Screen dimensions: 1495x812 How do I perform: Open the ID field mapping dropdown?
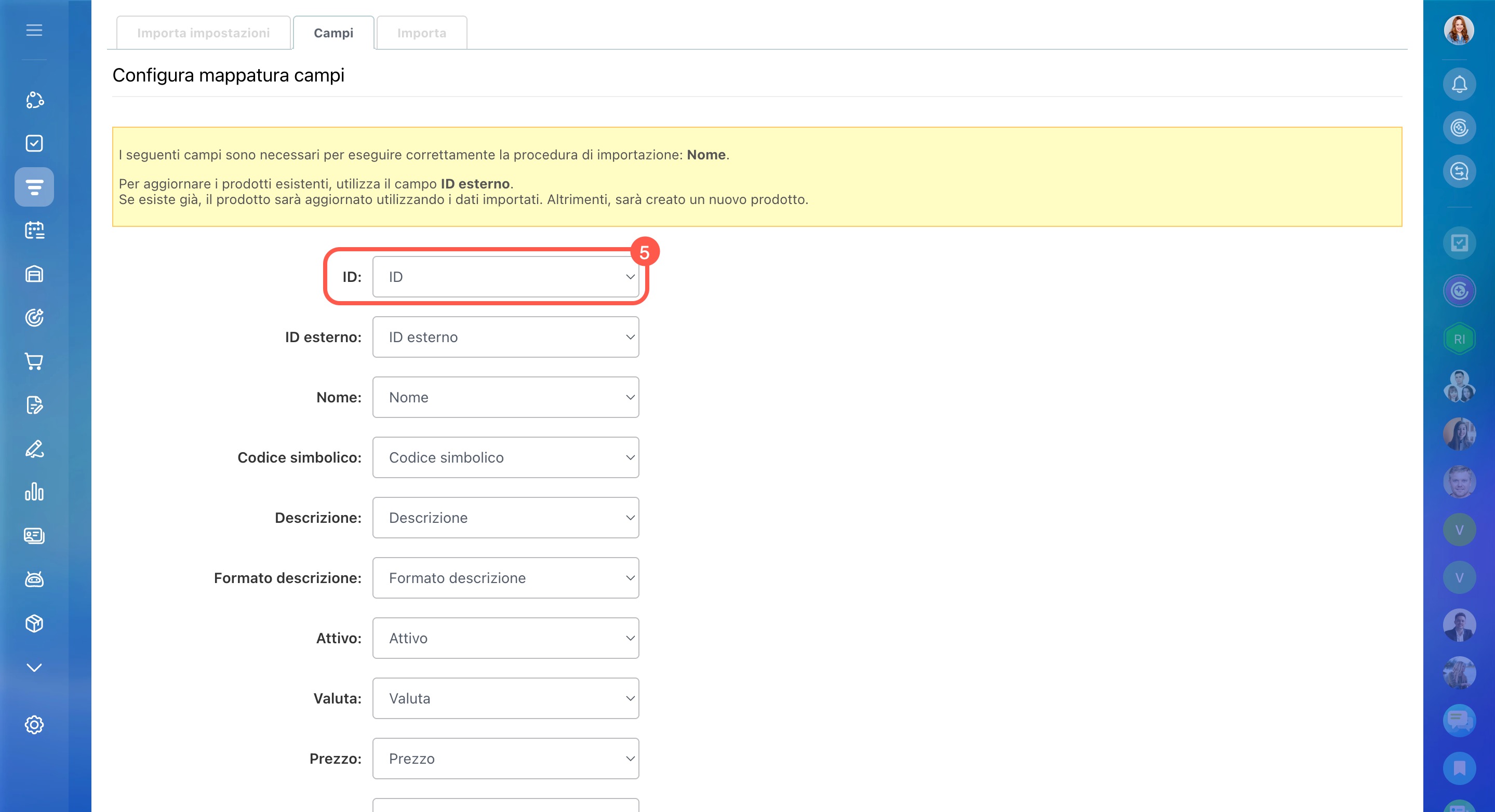point(505,277)
